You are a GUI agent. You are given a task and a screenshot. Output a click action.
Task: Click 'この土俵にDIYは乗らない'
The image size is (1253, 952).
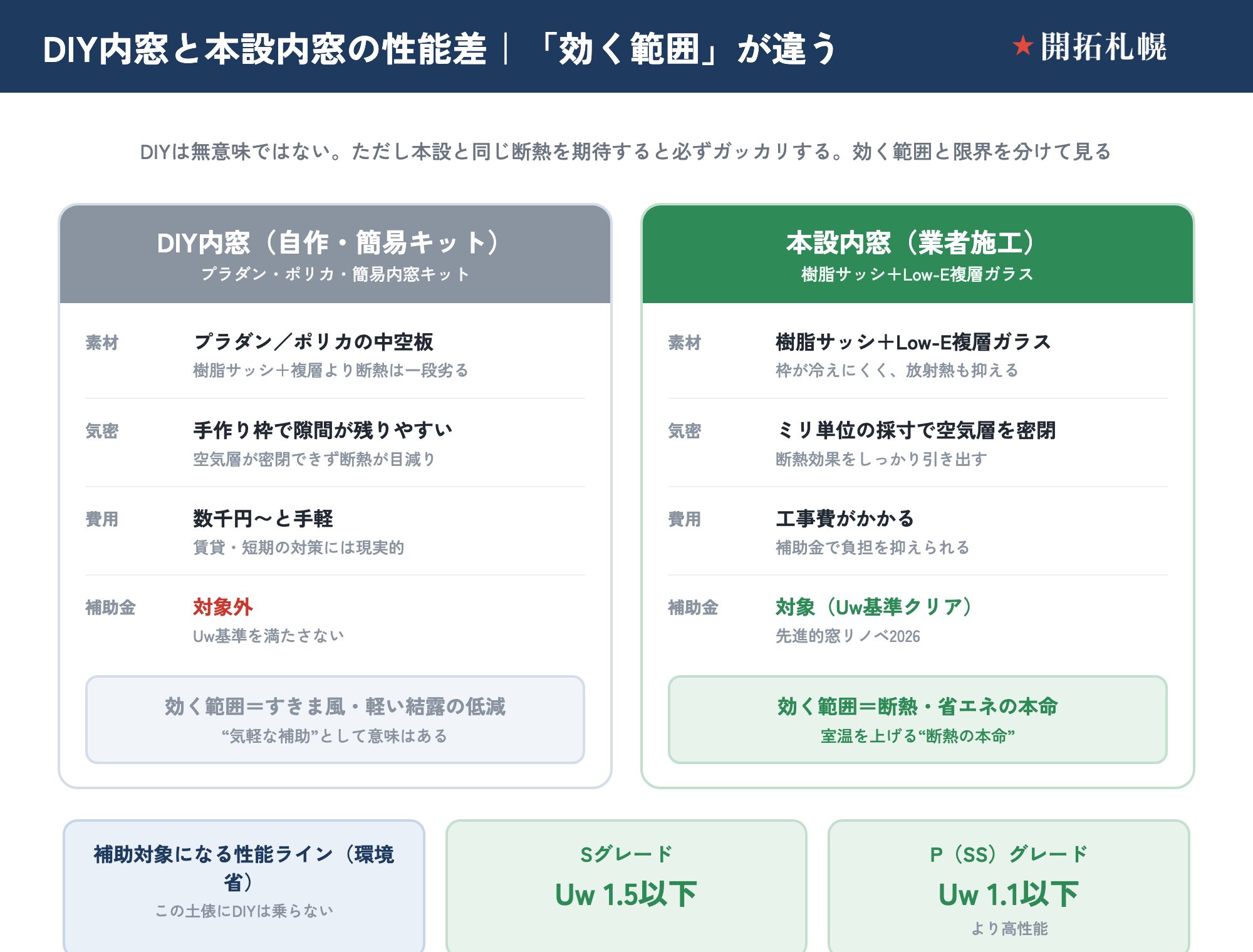(x=244, y=911)
